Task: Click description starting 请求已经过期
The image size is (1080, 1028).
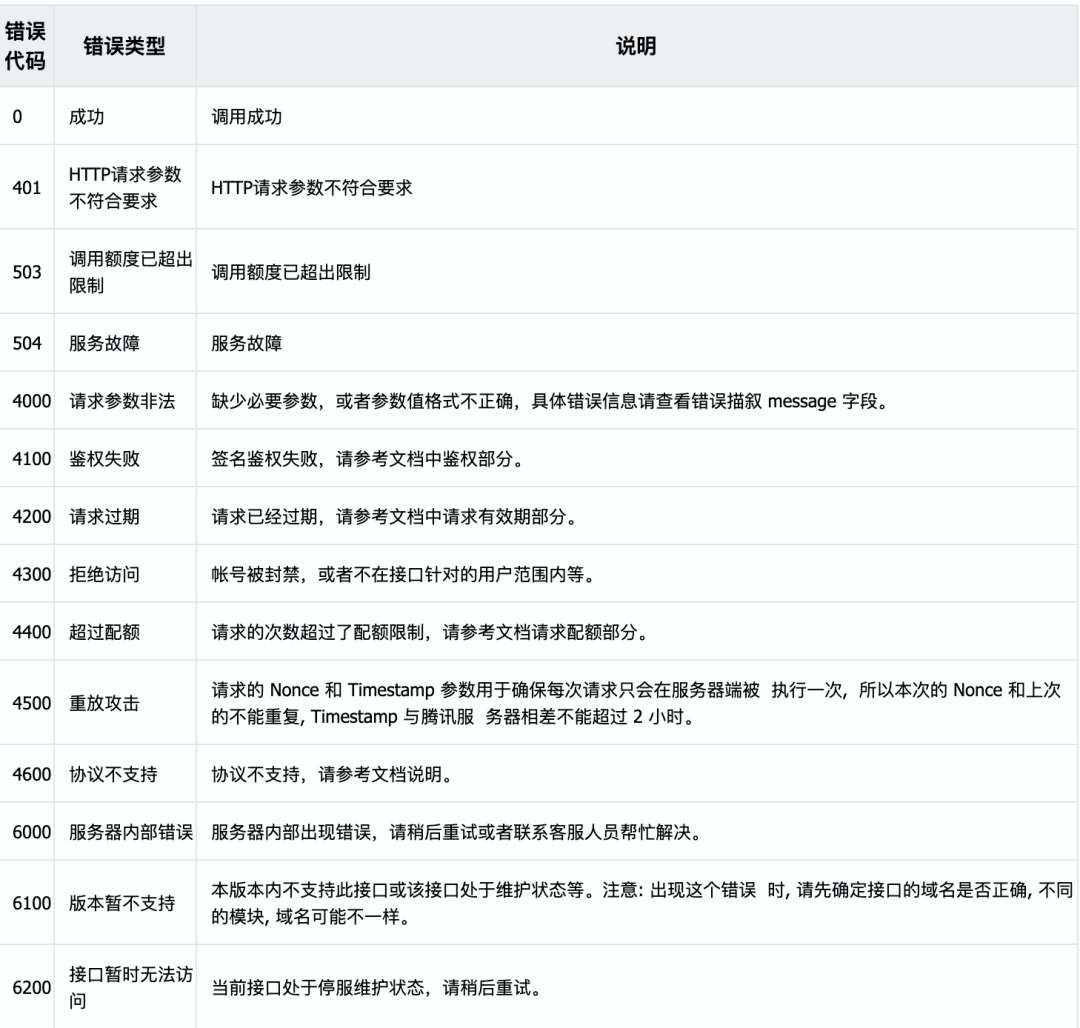Action: click(x=395, y=516)
